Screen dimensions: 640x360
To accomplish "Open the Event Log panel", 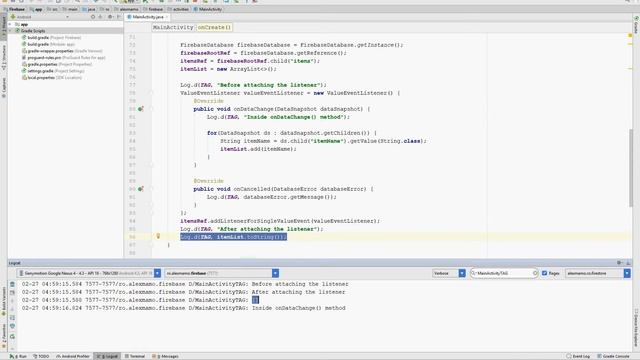I will point(578,356).
